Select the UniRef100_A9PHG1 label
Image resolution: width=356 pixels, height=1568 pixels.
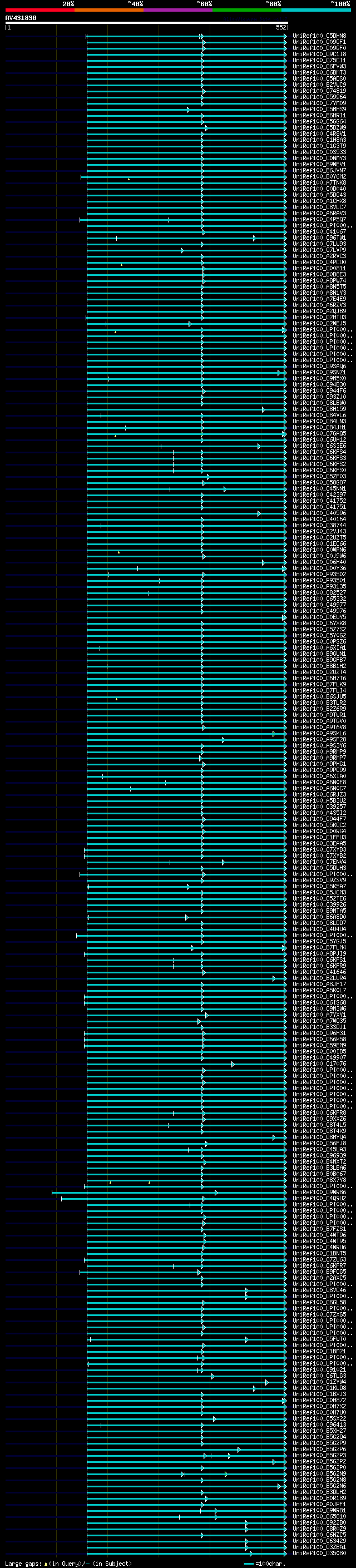[x=319, y=764]
